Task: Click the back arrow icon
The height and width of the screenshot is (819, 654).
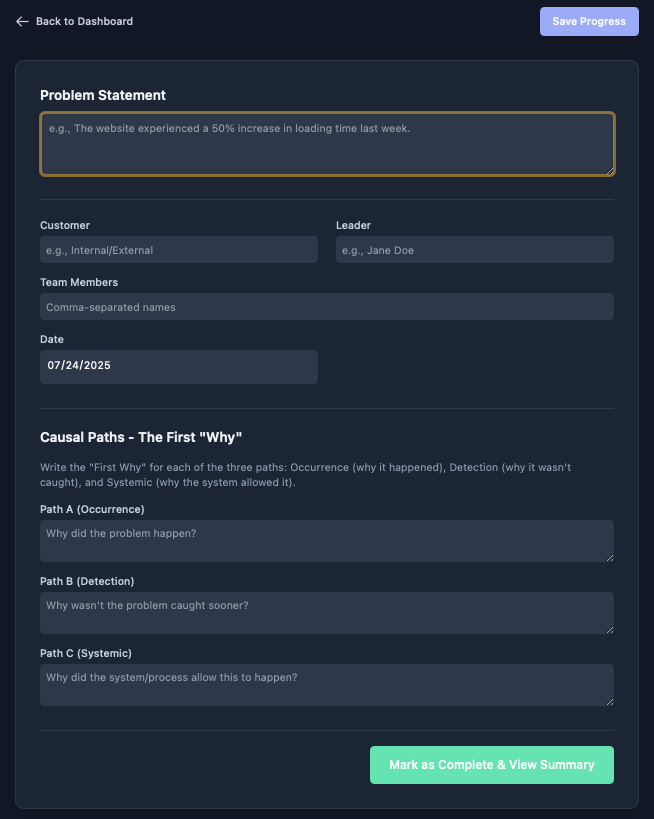Action: (22, 21)
